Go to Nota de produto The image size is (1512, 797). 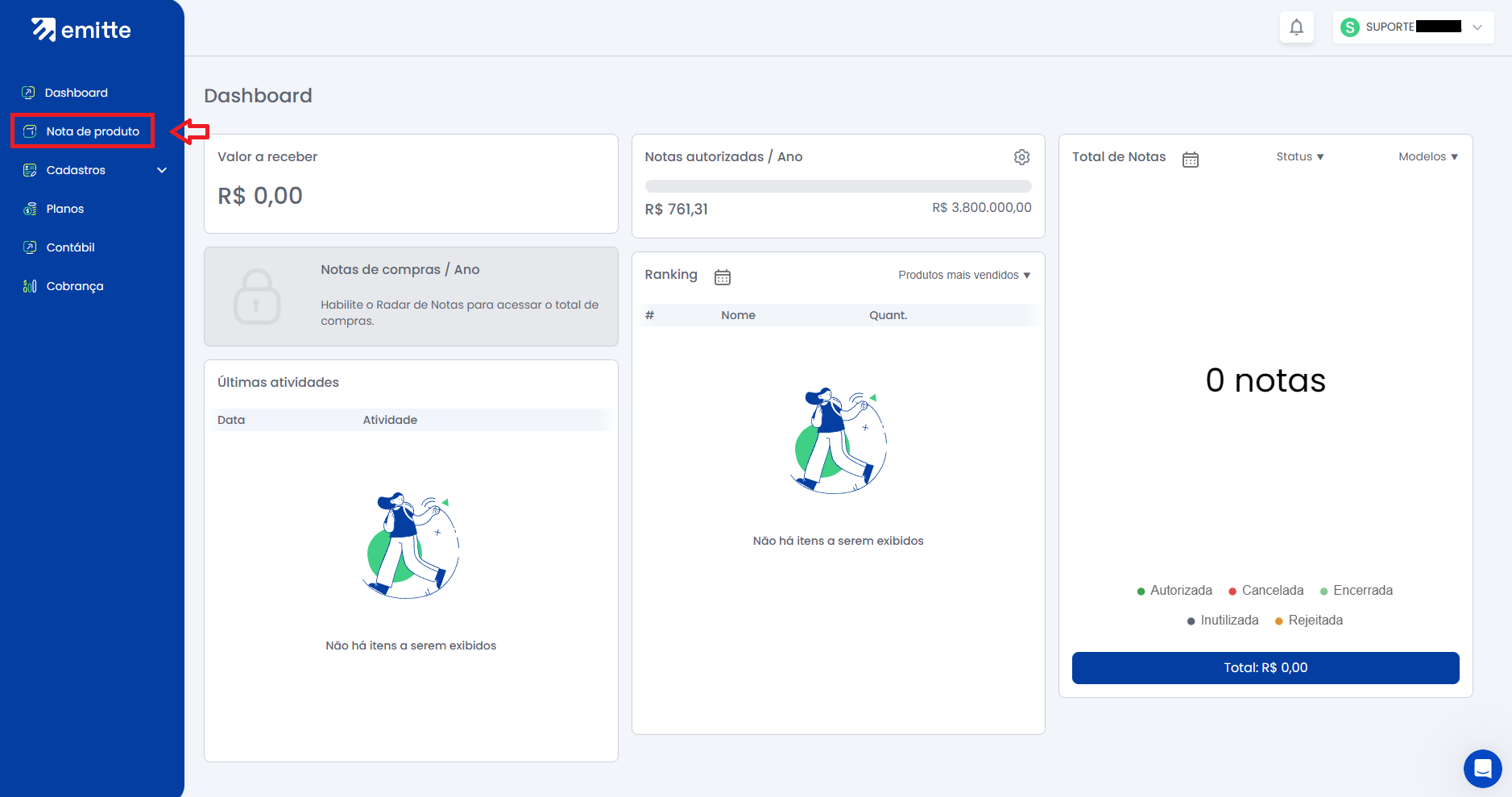(92, 131)
